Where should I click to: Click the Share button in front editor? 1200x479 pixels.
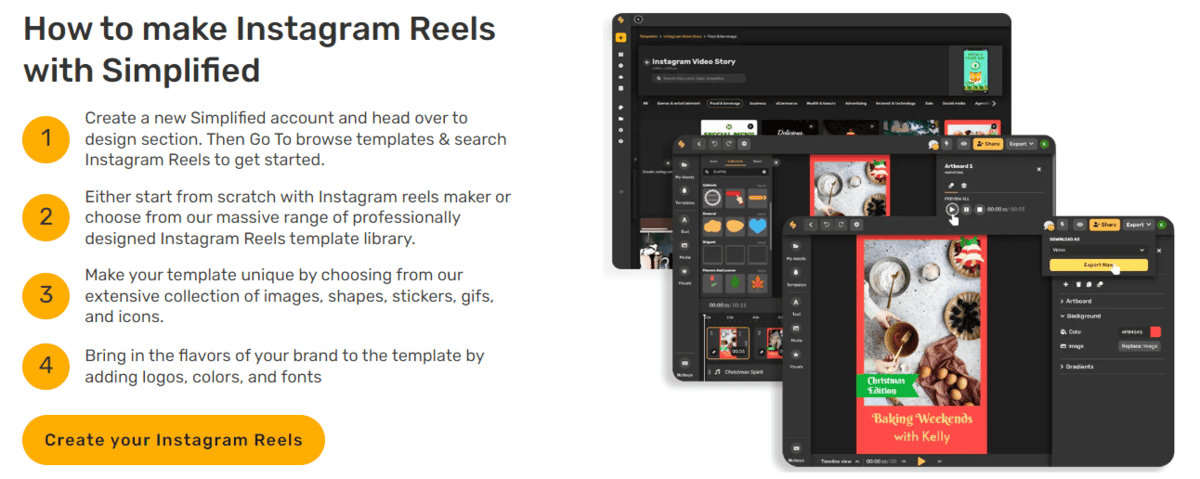1104,225
